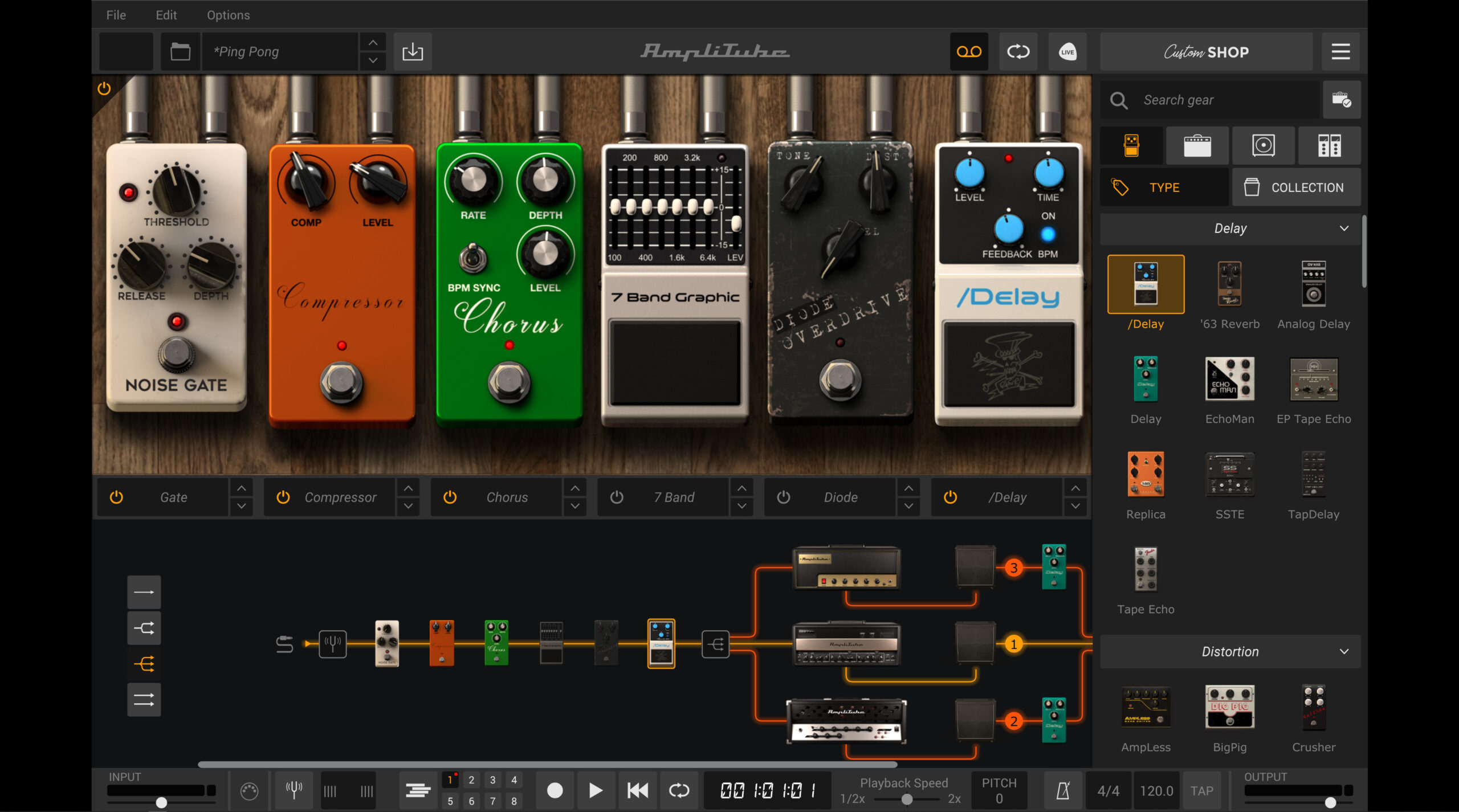Switch to the TYPE tab
This screenshot has height=812, width=1459.
click(x=1164, y=187)
